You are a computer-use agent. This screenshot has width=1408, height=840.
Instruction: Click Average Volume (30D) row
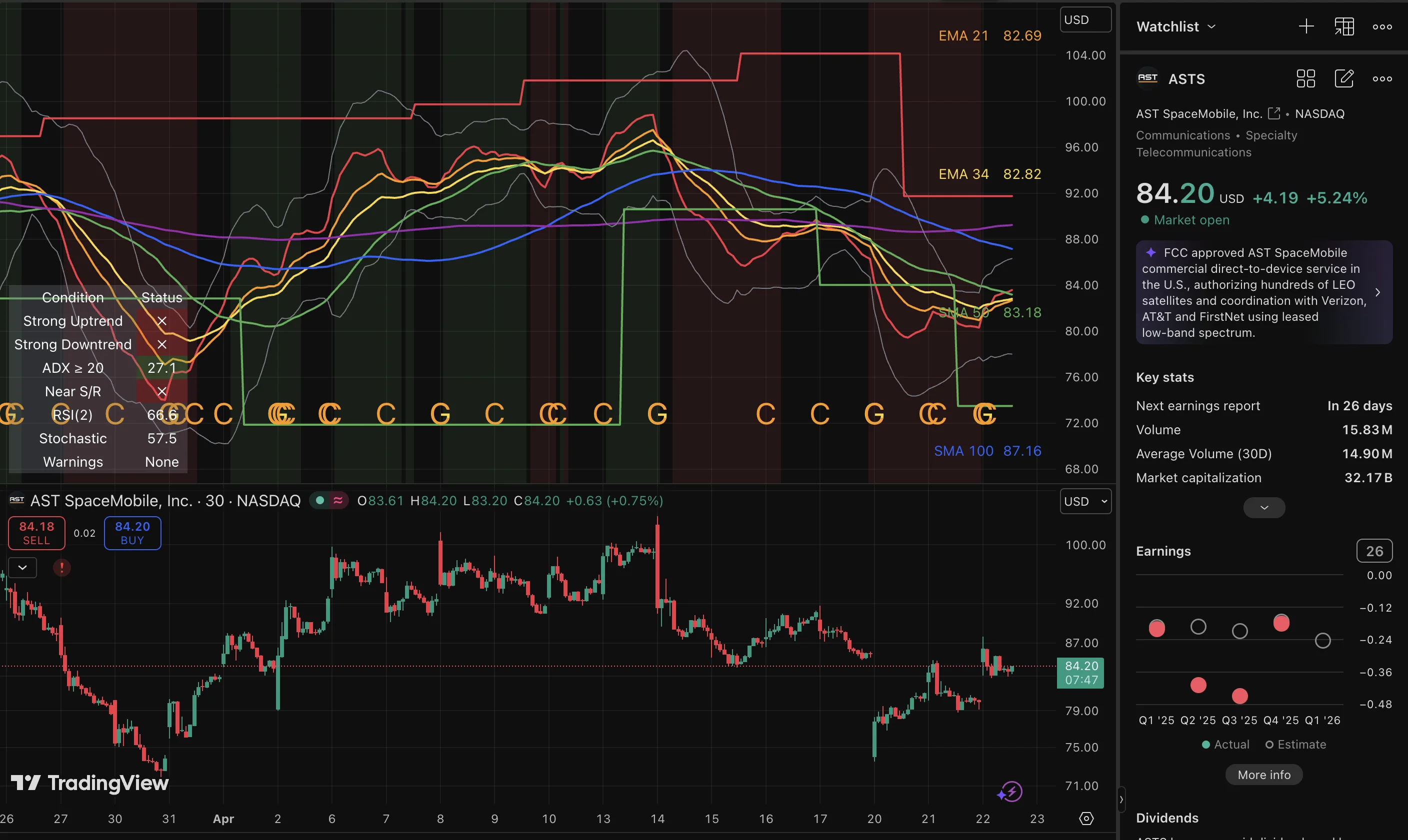point(1263,453)
